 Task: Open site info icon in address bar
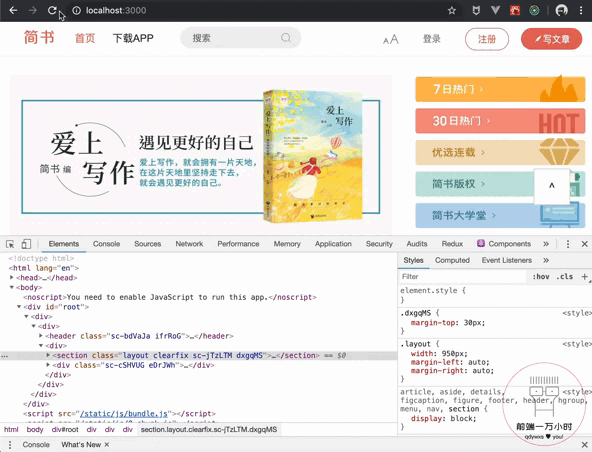tap(77, 11)
